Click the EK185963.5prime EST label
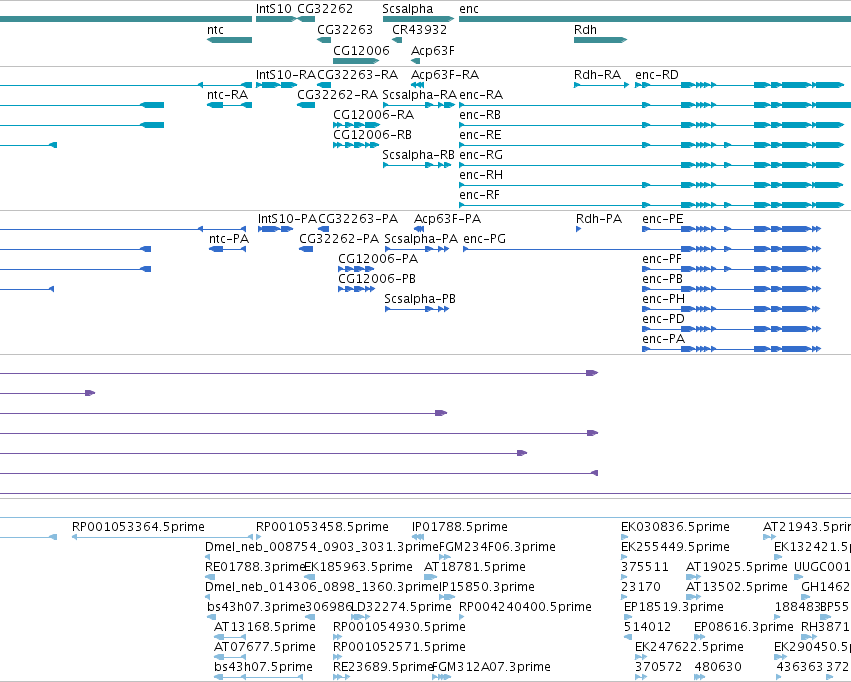The height and width of the screenshot is (682, 851). coord(358,568)
